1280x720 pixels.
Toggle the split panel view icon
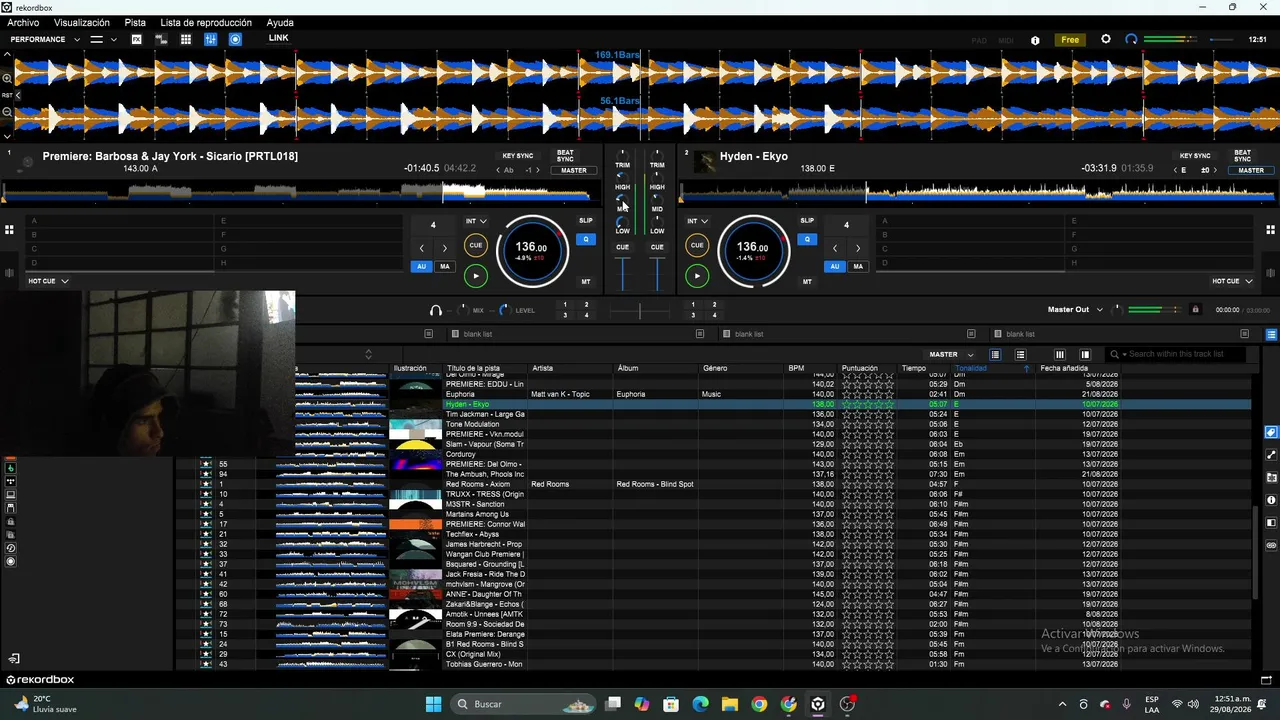pyautogui.click(x=1085, y=354)
